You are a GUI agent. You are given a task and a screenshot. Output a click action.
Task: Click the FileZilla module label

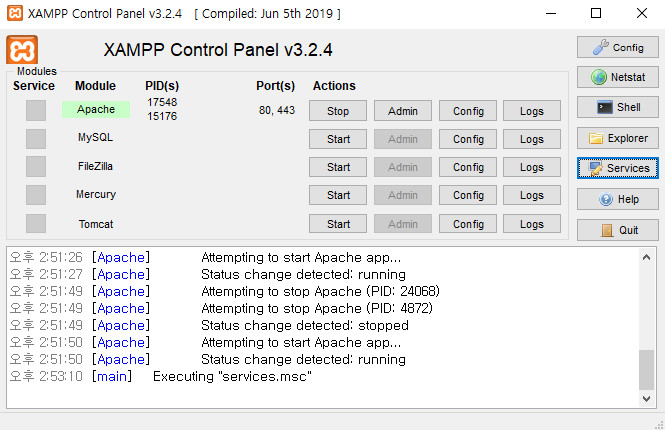tap(95, 166)
